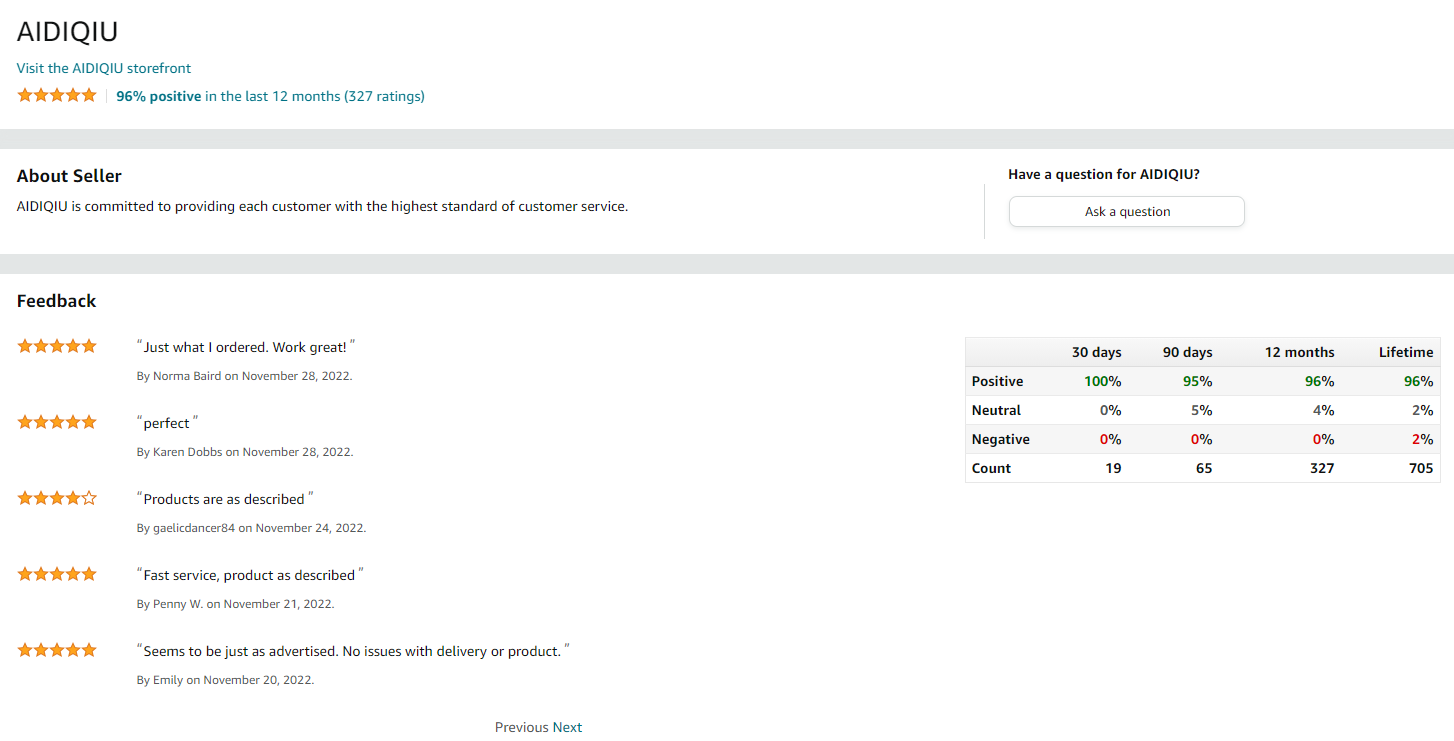The height and width of the screenshot is (741, 1454).
Task: Click the star rating of Penny W.'s feedback
Action: (x=57, y=574)
